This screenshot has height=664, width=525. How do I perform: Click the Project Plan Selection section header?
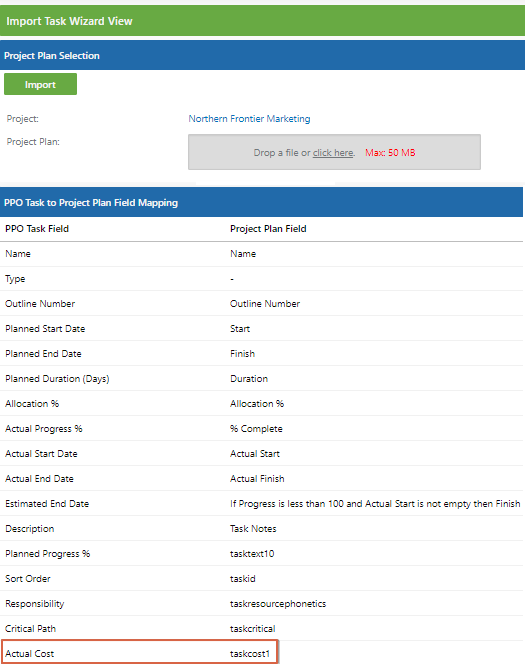262,55
